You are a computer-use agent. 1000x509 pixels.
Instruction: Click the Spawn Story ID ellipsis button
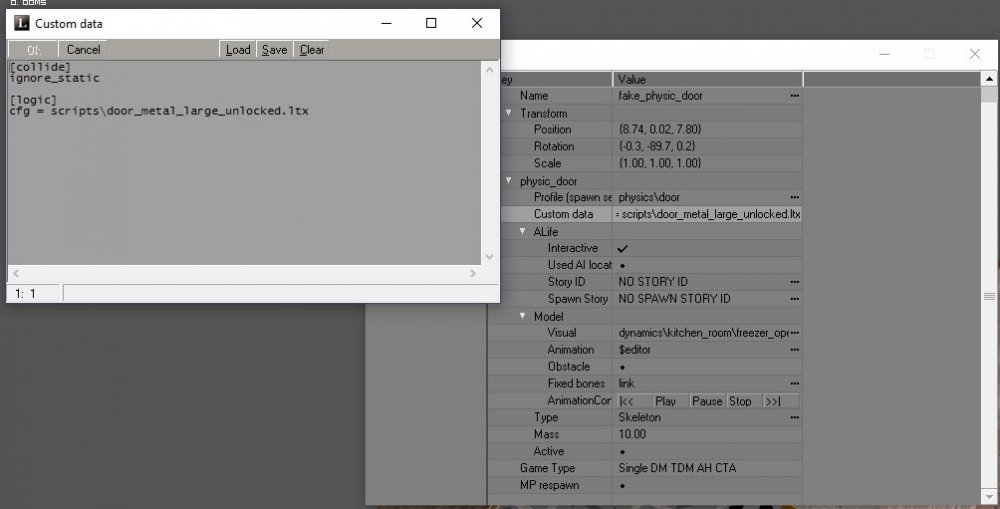(794, 299)
